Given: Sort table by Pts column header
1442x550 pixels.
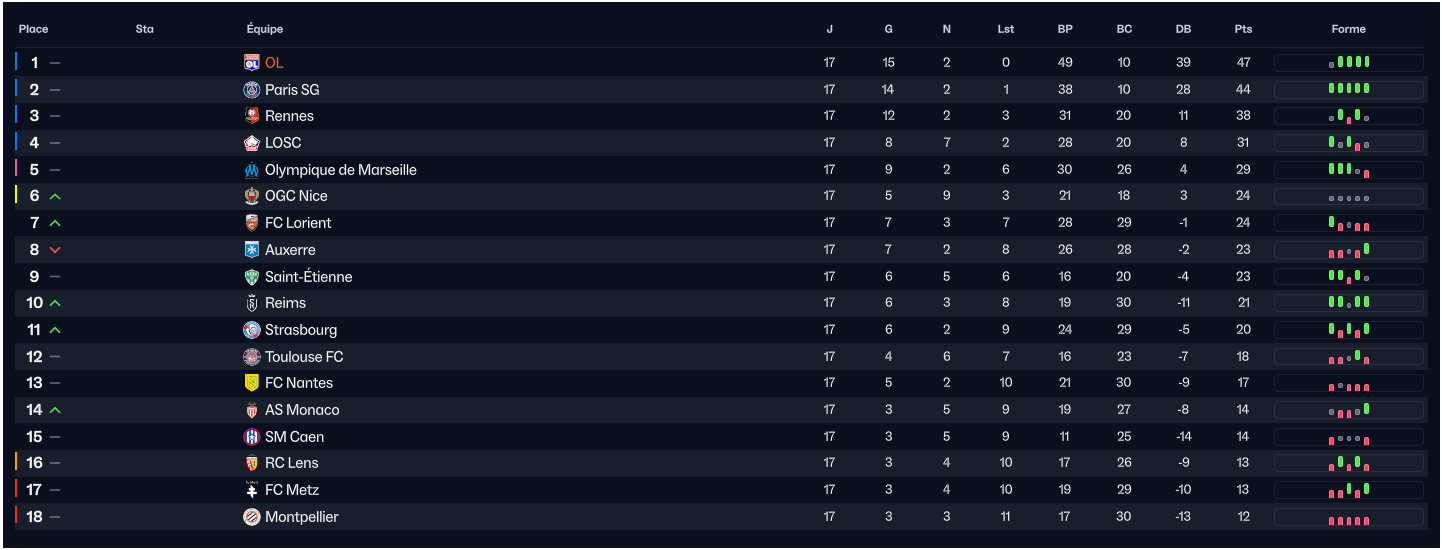Looking at the screenshot, I should click(x=1243, y=30).
